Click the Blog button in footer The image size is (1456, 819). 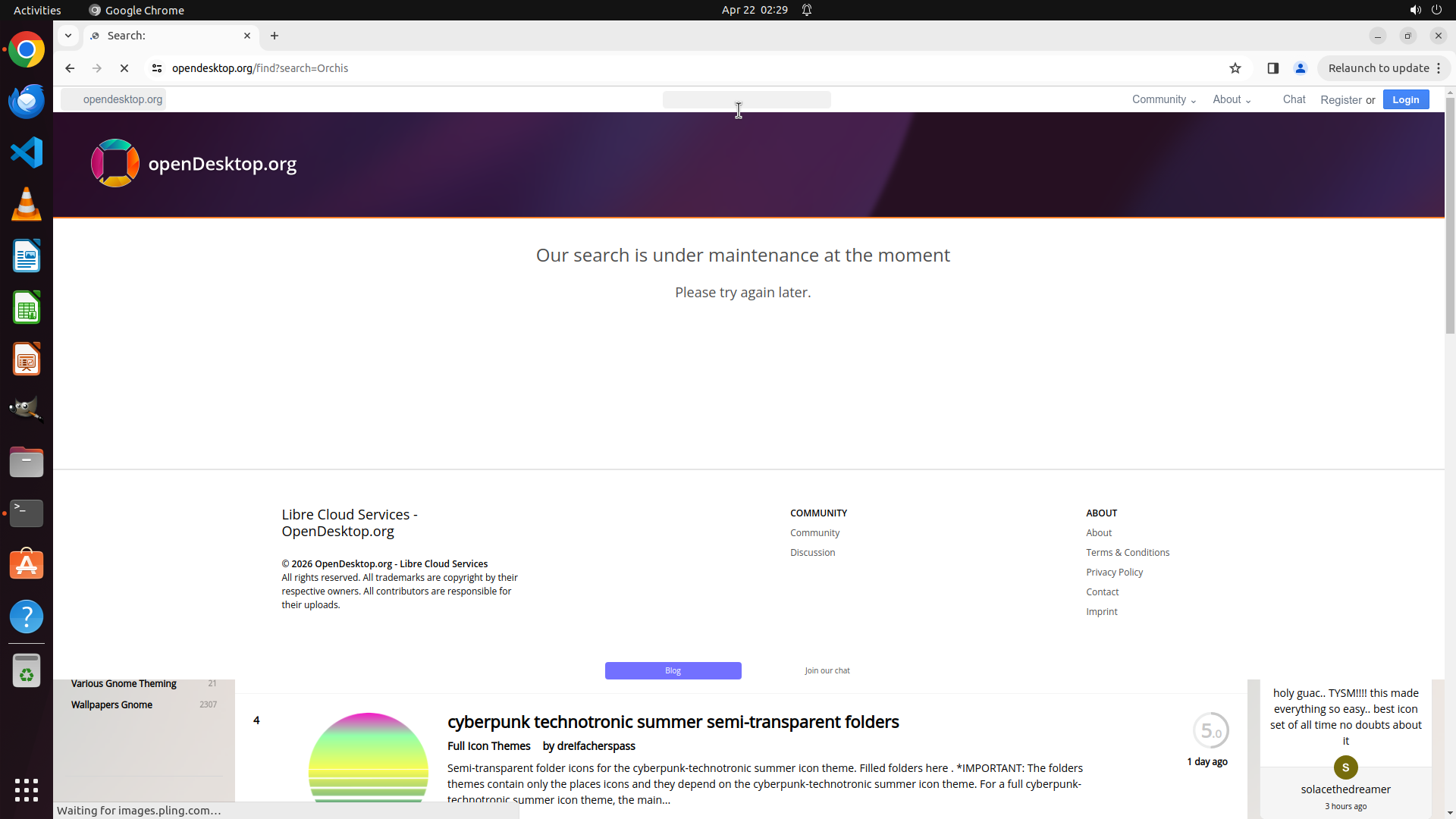pos(673,670)
